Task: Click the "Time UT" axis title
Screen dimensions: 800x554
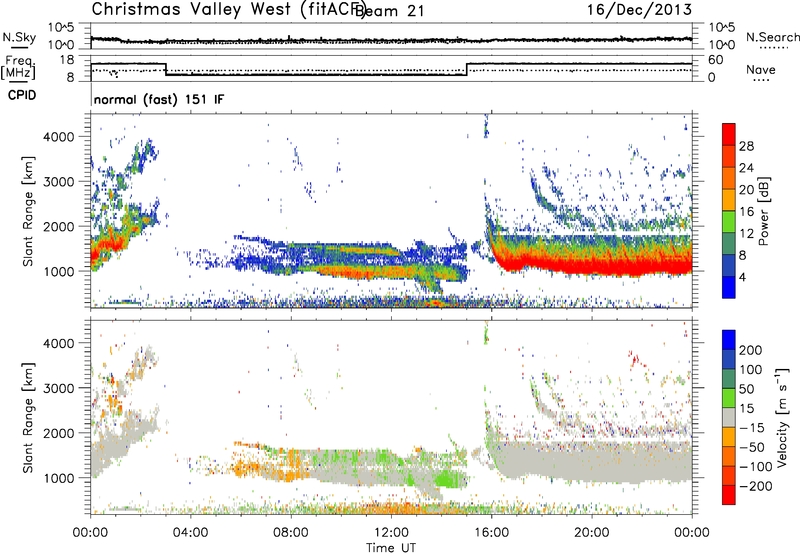Action: (x=391, y=547)
